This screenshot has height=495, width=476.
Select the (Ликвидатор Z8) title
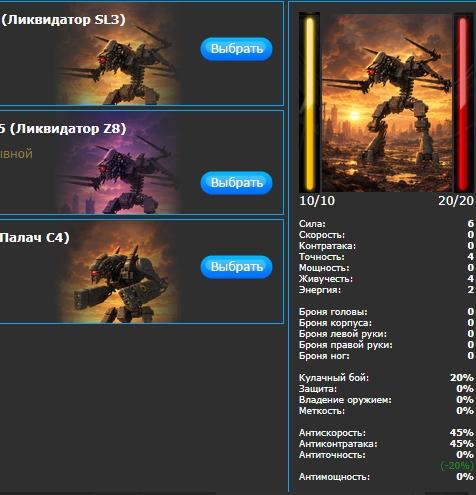tap(68, 129)
